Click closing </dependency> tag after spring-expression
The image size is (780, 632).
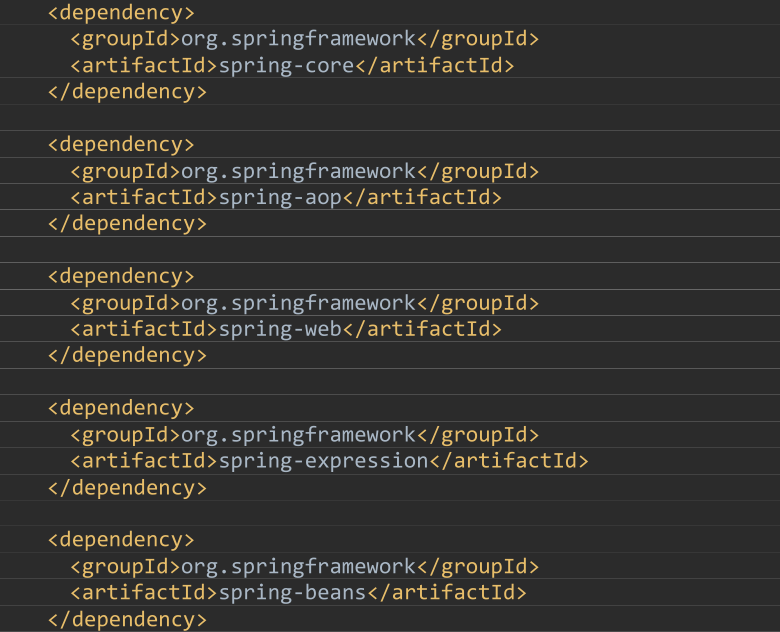[x=127, y=488]
